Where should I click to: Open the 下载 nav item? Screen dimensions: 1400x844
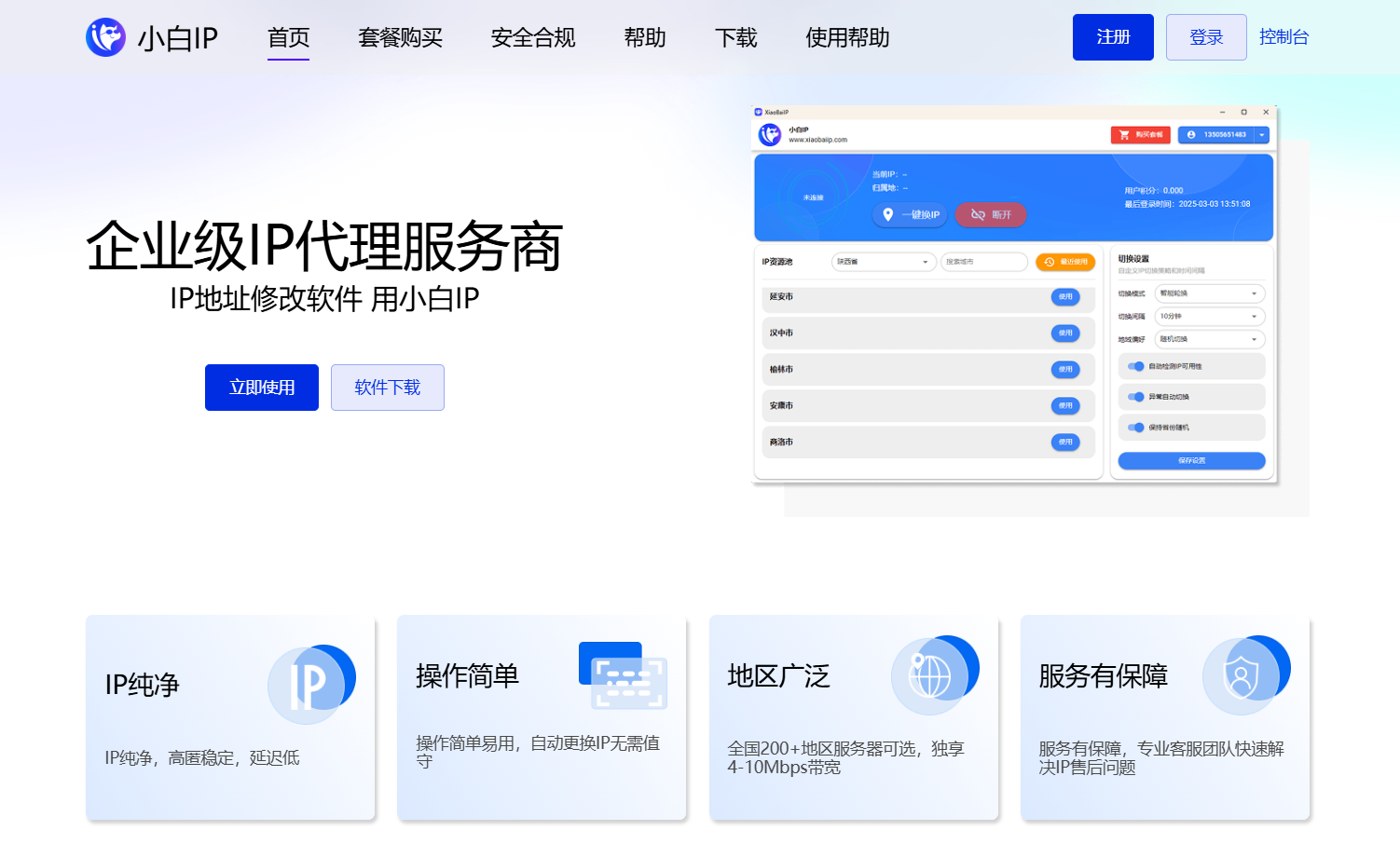click(736, 37)
